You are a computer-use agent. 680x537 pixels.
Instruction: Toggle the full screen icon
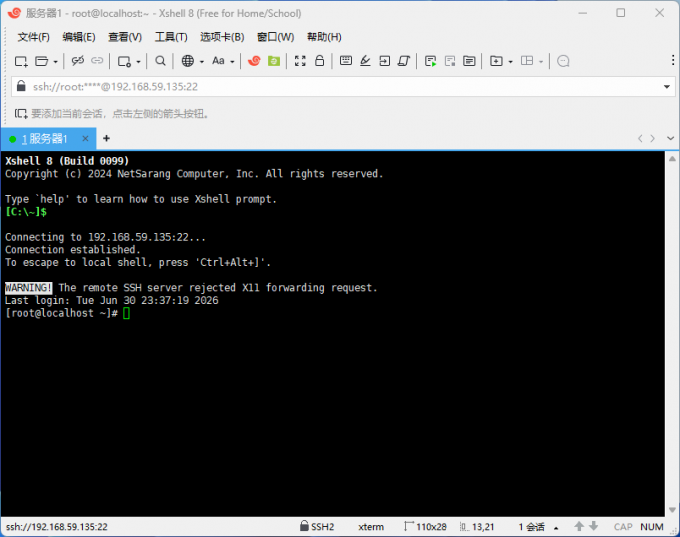(x=300, y=61)
